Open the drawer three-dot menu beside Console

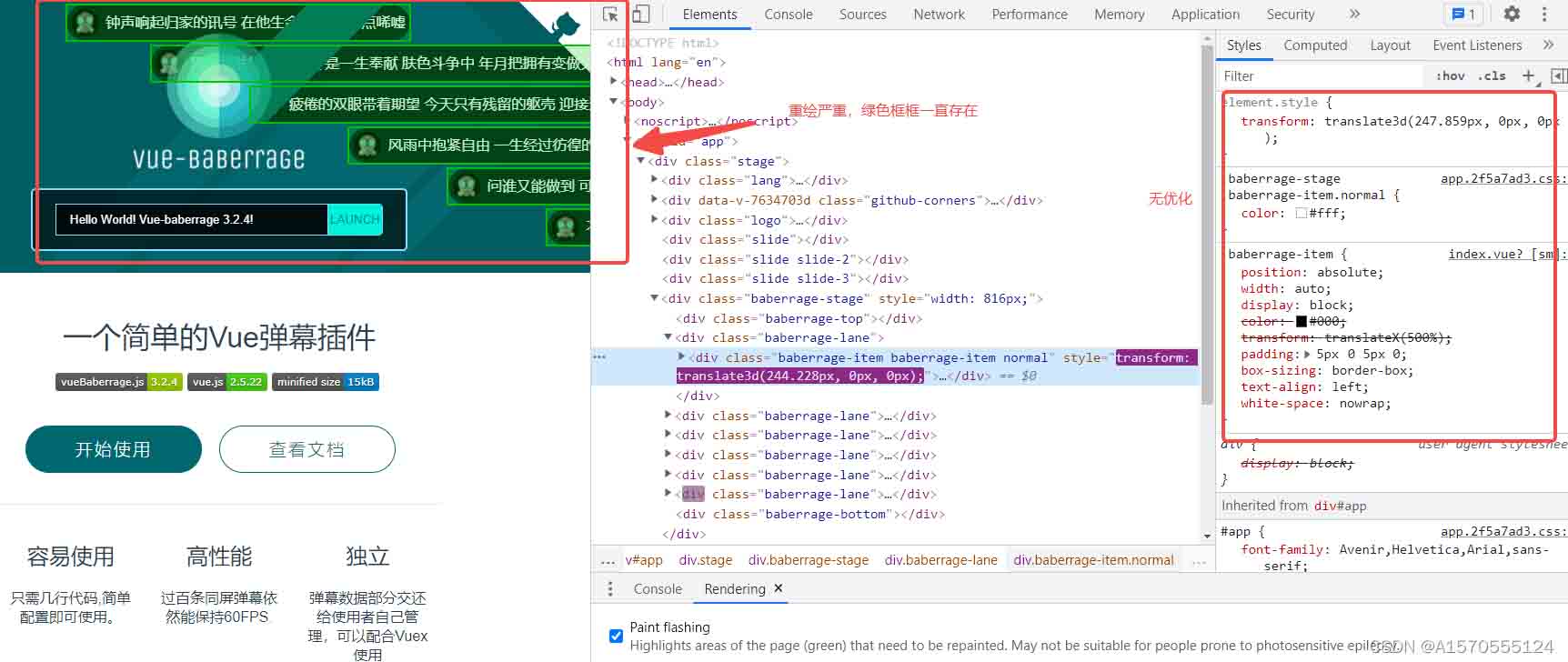click(x=610, y=588)
